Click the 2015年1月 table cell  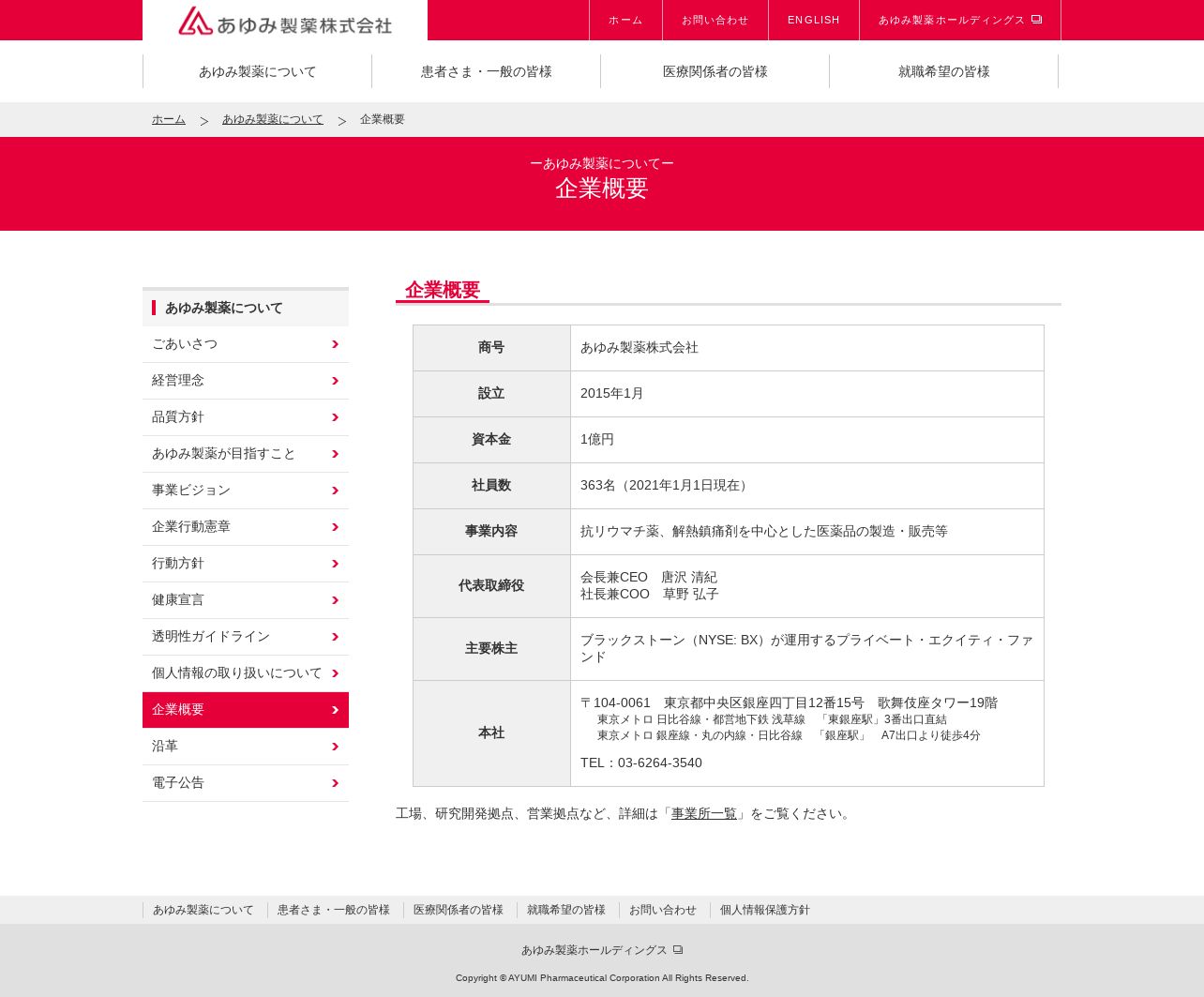[x=807, y=394]
